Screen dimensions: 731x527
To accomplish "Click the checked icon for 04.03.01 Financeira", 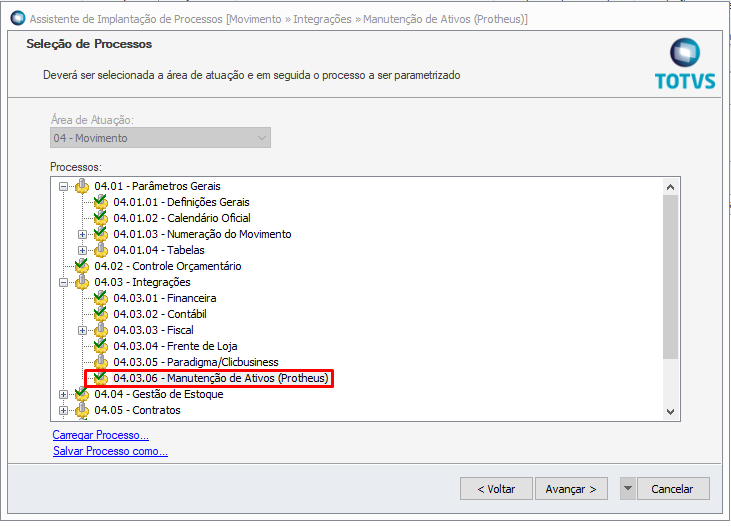I will [x=101, y=298].
